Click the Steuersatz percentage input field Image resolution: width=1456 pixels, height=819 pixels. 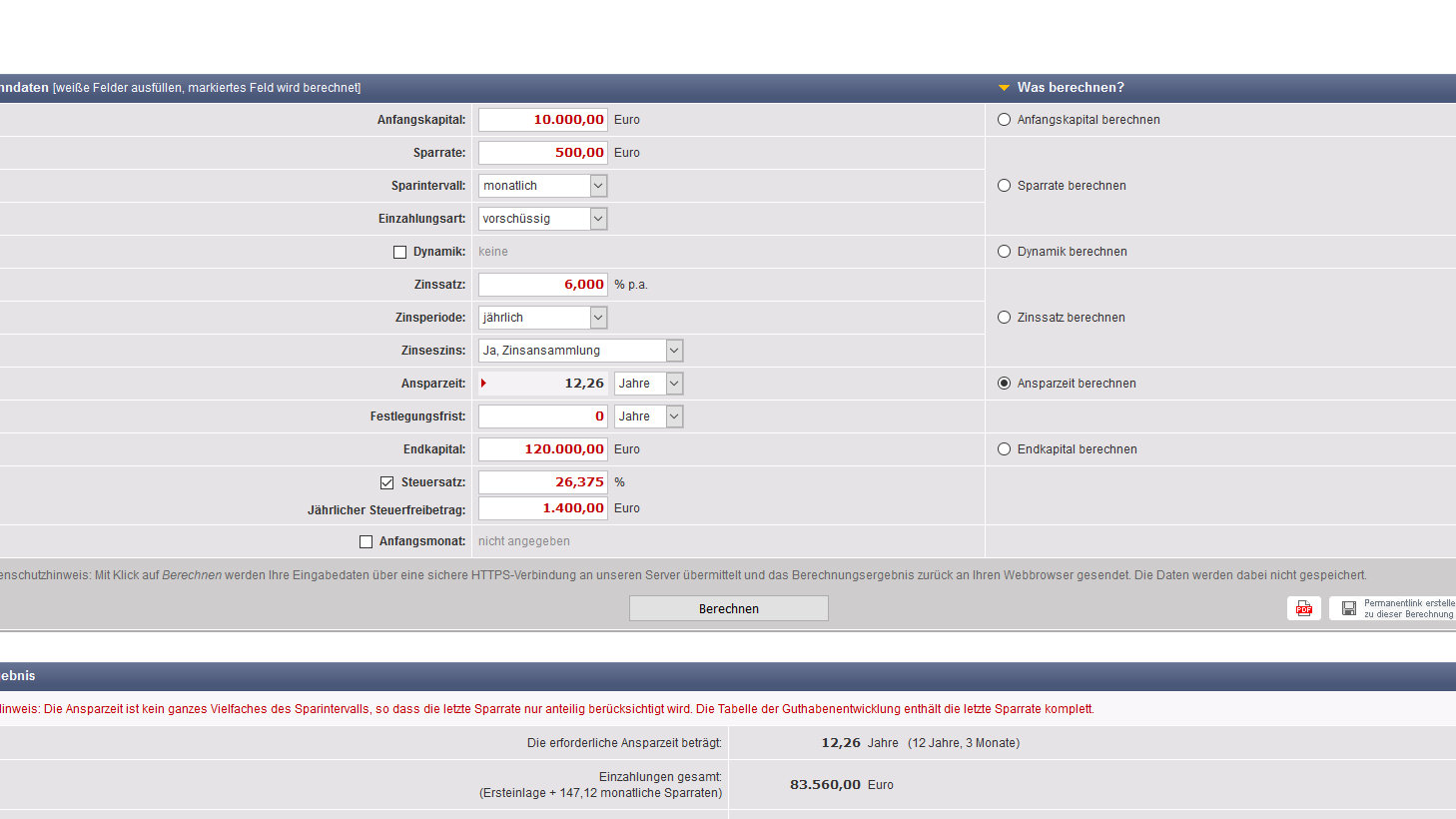pos(543,482)
